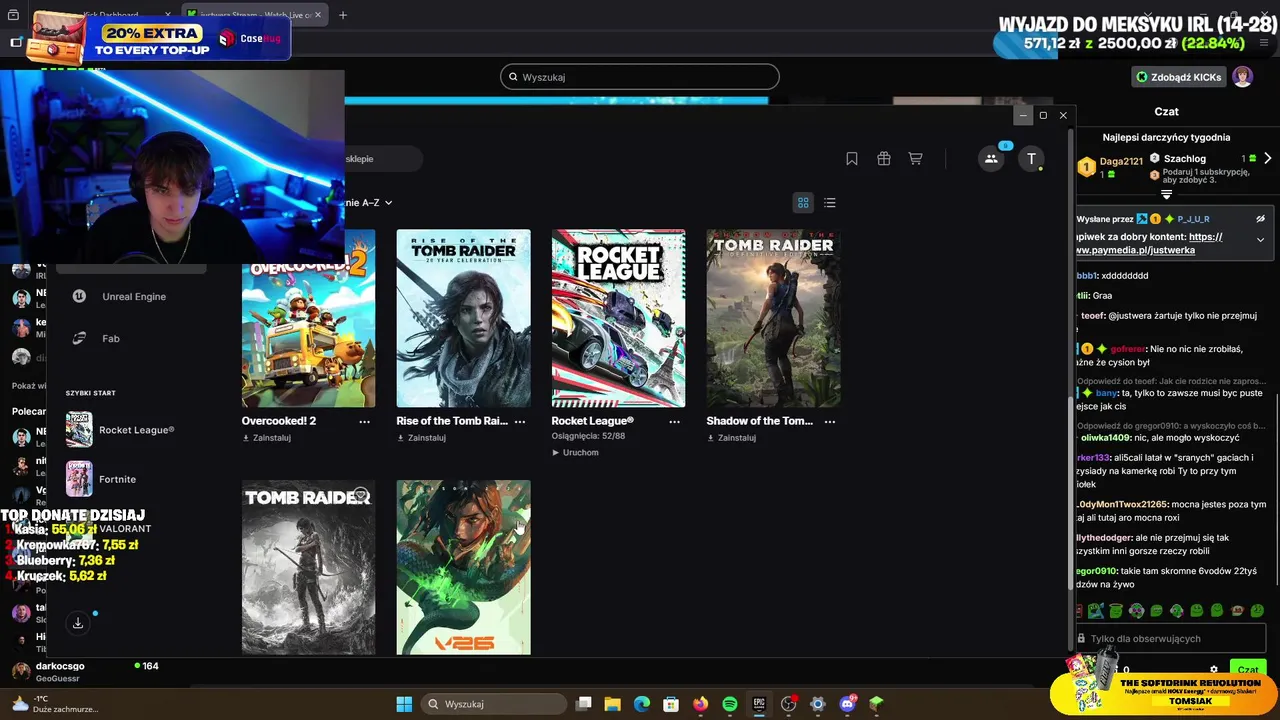Open the Overcooked! 2 game cover
The image size is (1280, 720).
pos(308,318)
